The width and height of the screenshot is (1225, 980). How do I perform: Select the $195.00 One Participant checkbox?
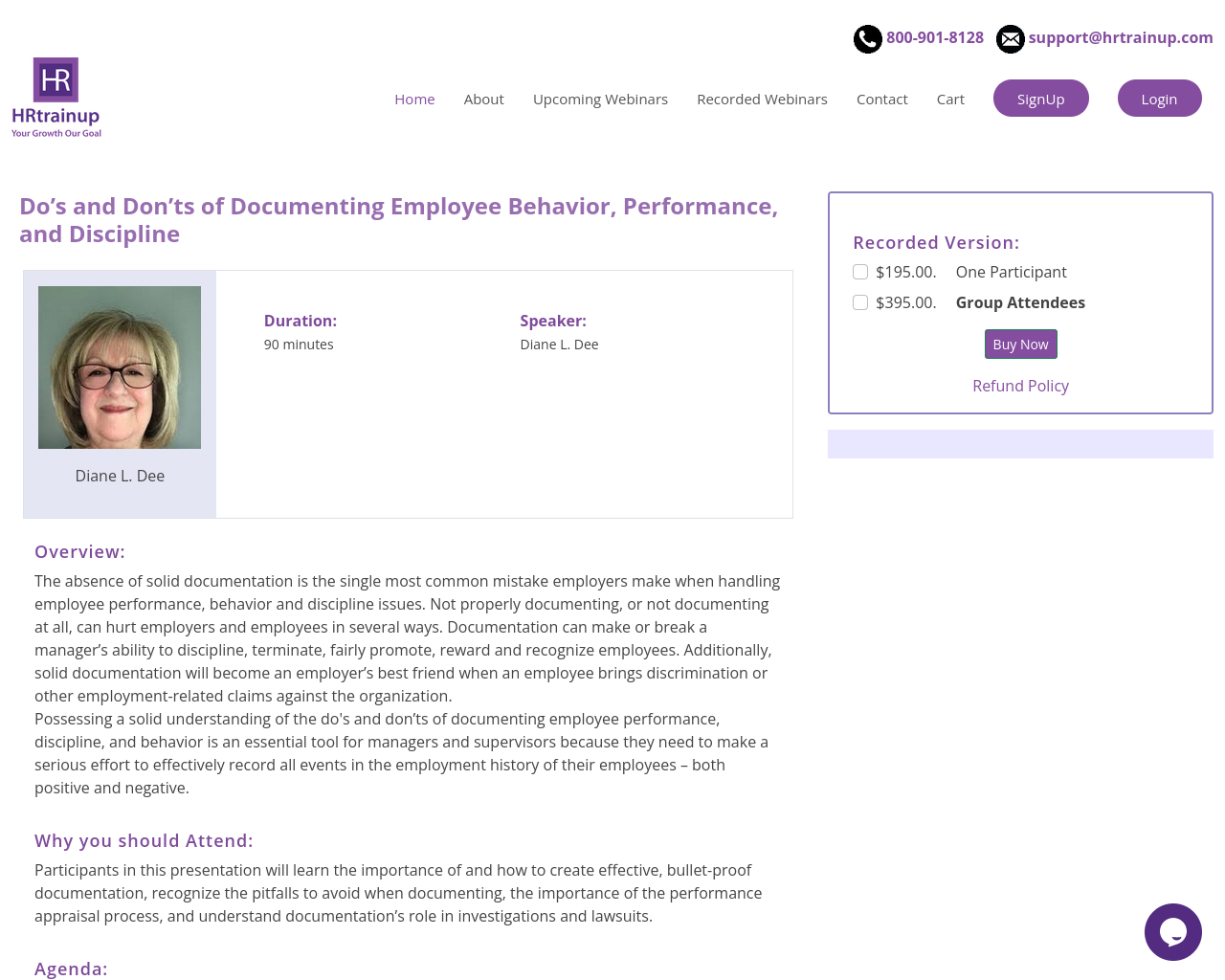click(860, 272)
